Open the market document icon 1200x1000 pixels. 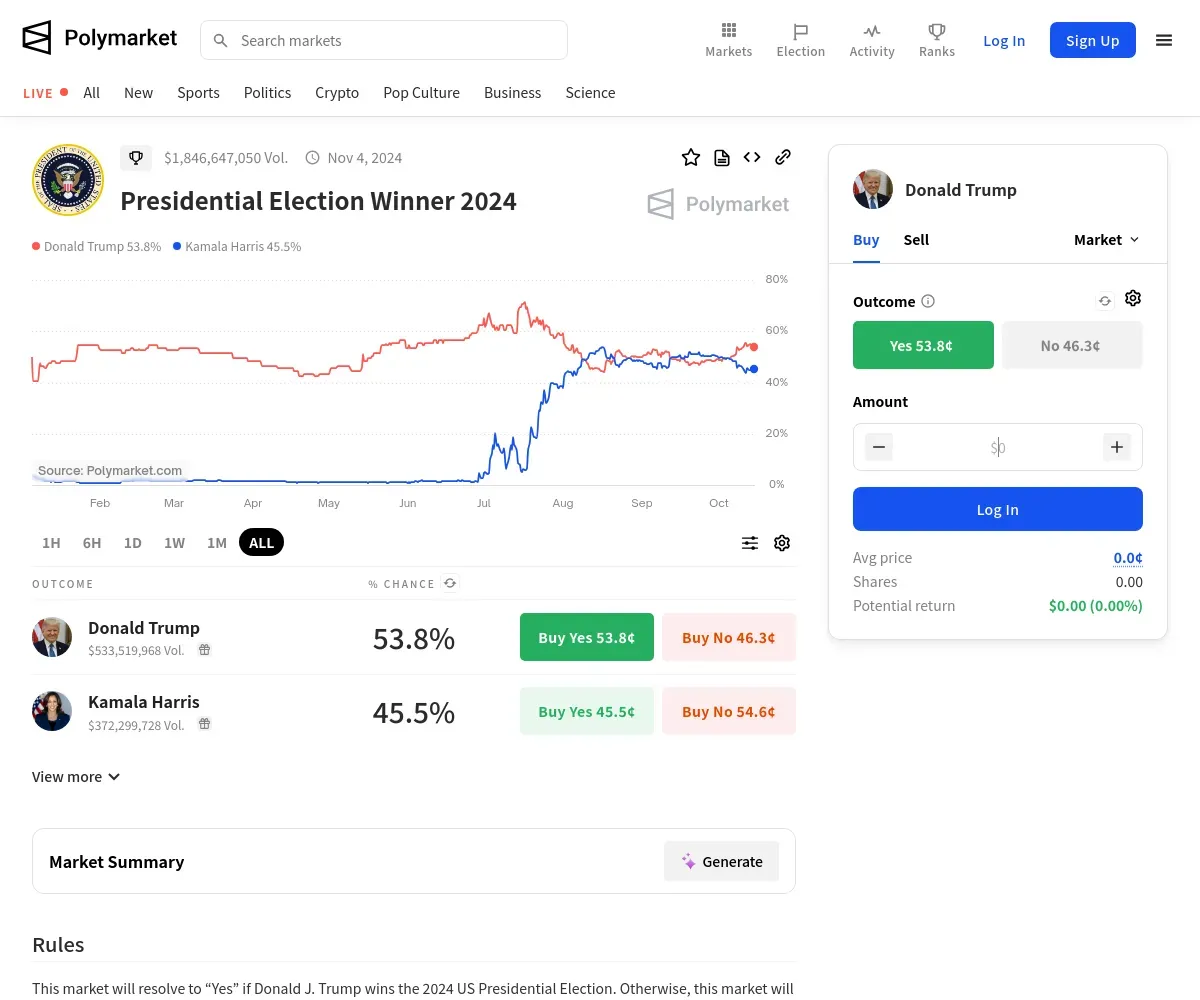point(722,157)
